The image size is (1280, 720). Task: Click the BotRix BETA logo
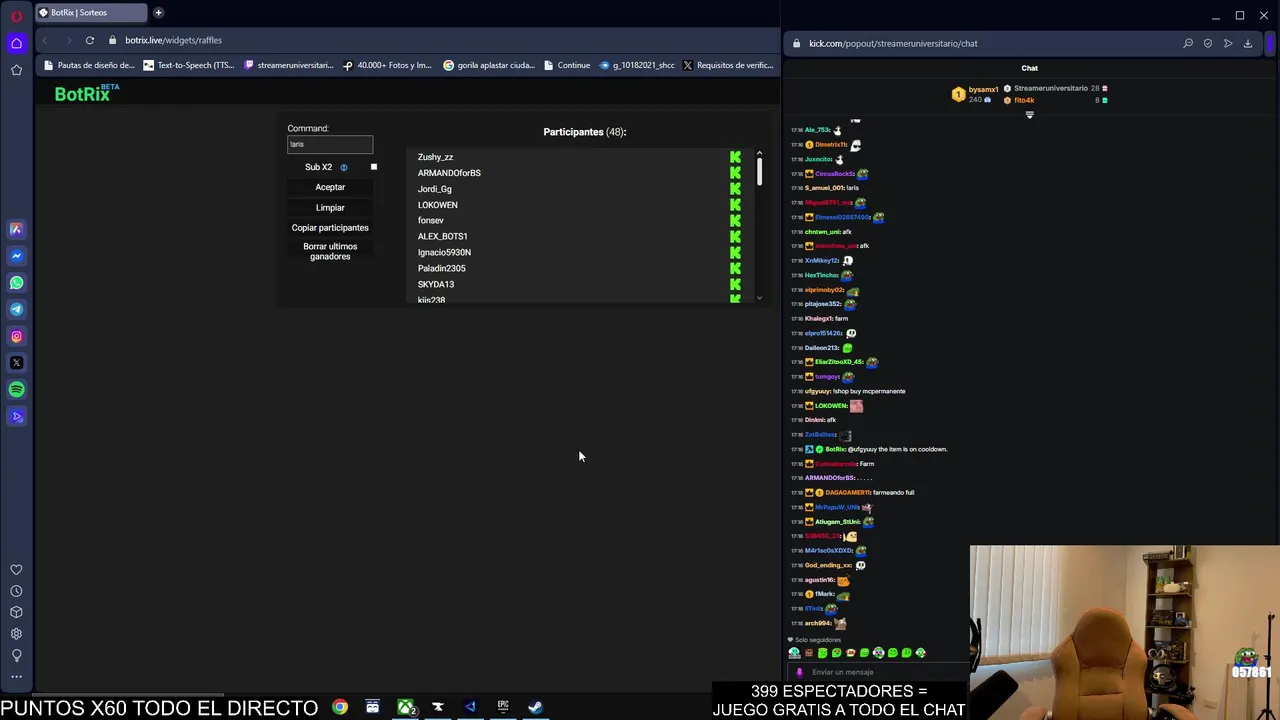coord(86,93)
